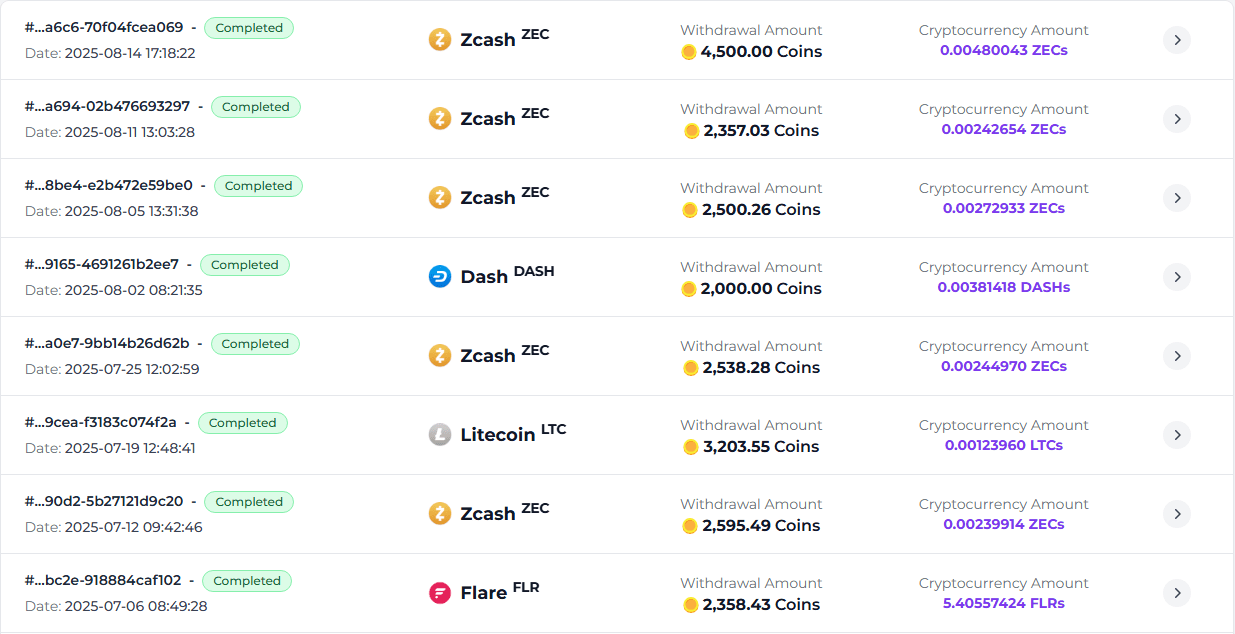
Task: Click Completed badge on a6c6-70f04fcea069 transaction
Action: point(249,28)
